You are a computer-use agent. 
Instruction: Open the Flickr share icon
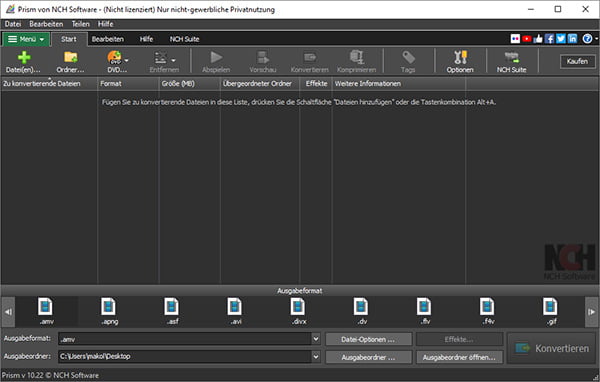tap(515, 39)
